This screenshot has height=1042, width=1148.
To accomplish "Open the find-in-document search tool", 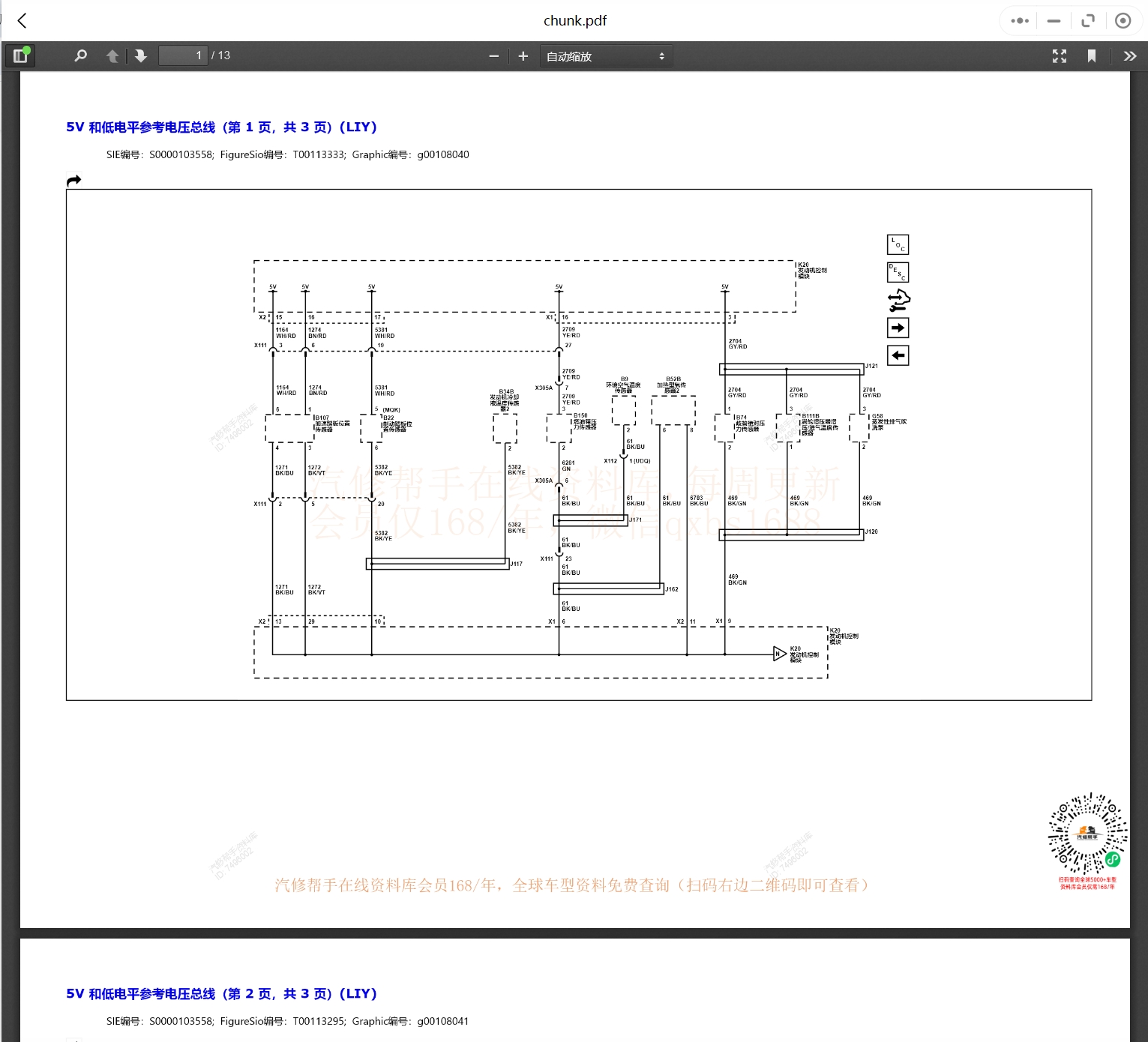I will 81,55.
